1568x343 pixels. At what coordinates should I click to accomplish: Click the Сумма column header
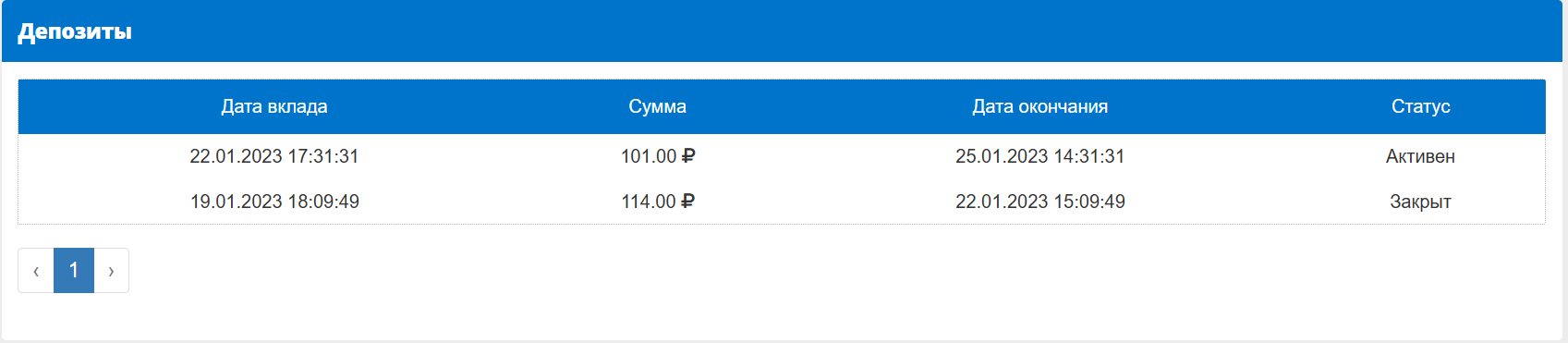click(657, 106)
